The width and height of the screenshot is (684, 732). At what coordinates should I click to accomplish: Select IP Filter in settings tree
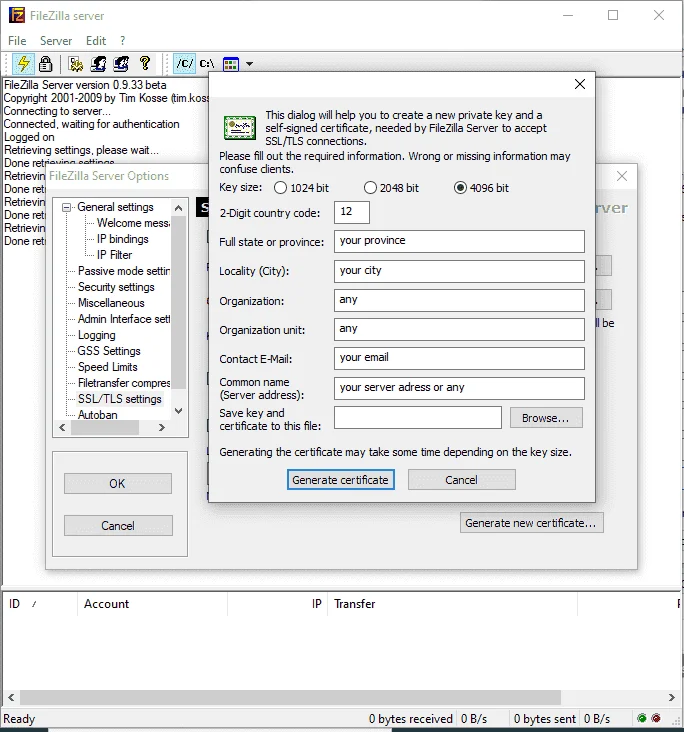coord(114,255)
